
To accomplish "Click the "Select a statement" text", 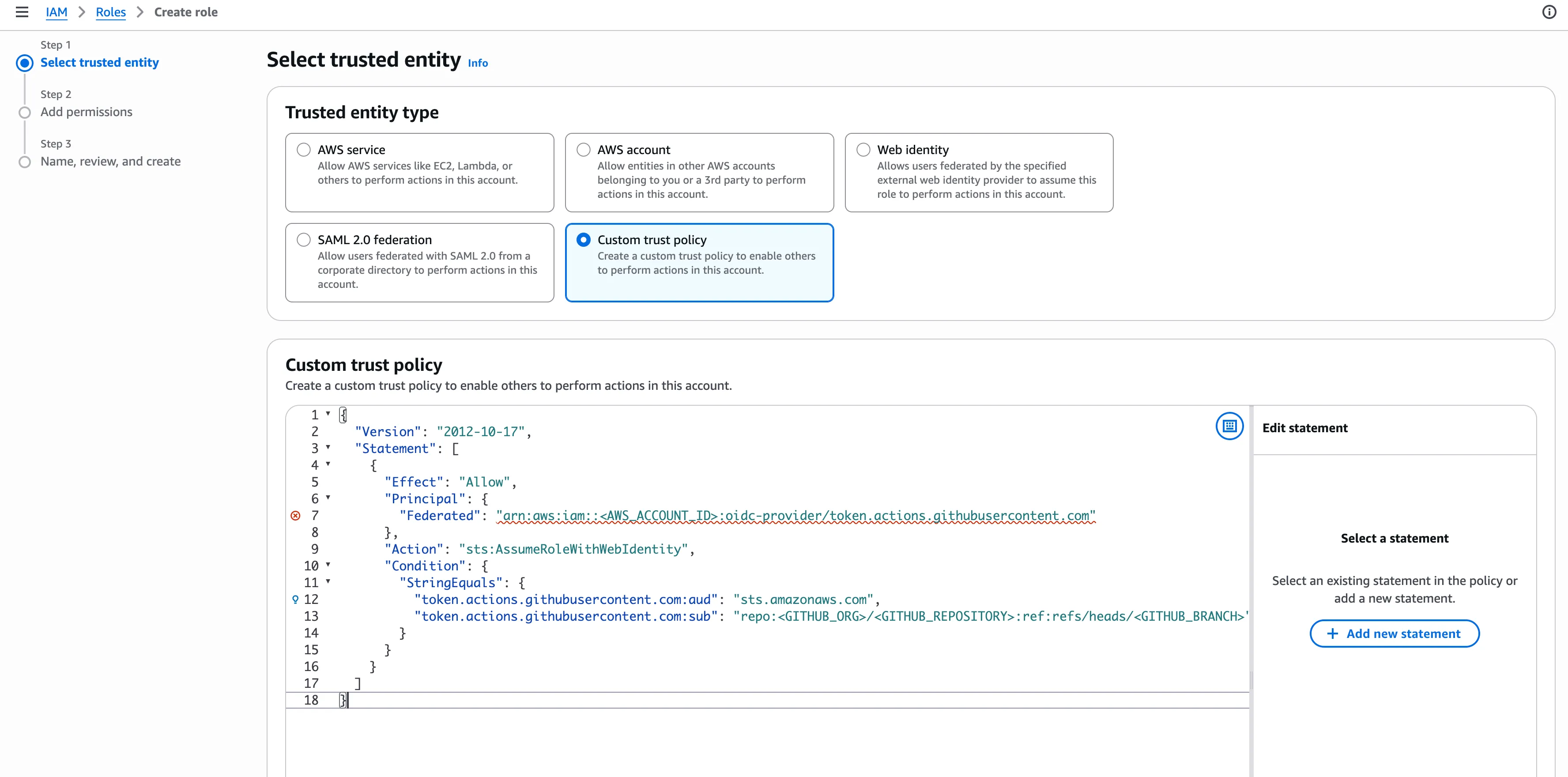I will pos(1395,538).
